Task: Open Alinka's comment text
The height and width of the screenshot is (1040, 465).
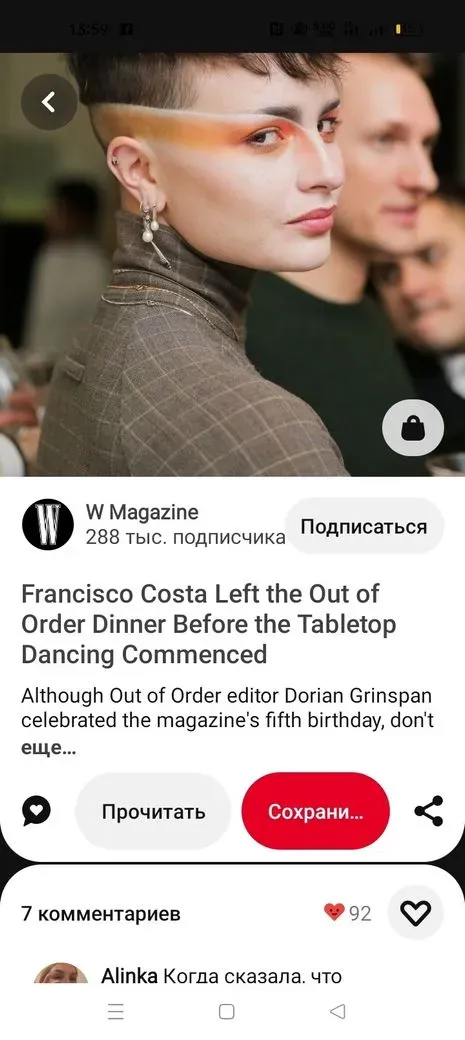Action: tap(222, 976)
